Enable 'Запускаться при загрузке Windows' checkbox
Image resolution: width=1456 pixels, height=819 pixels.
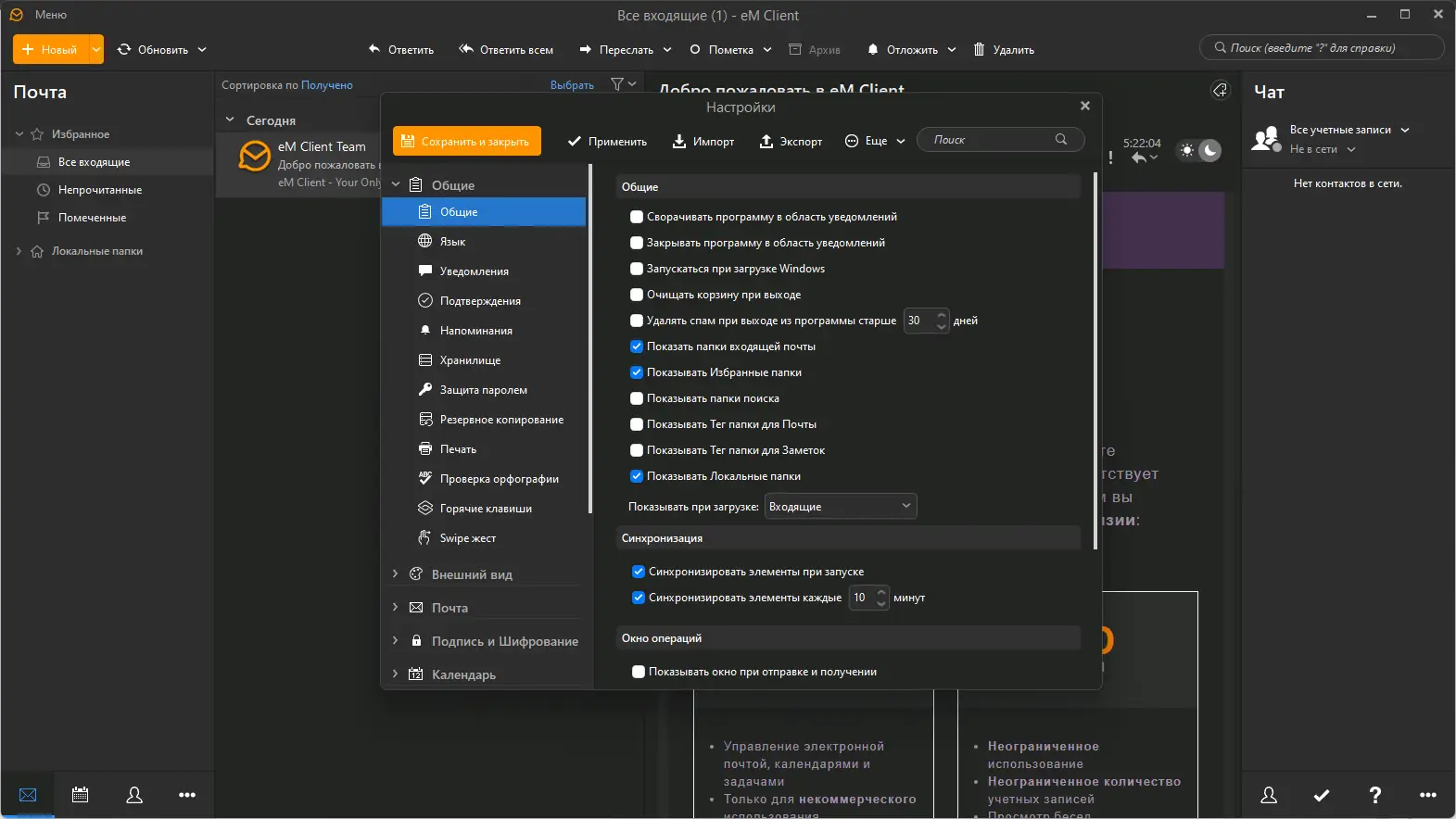tap(637, 269)
